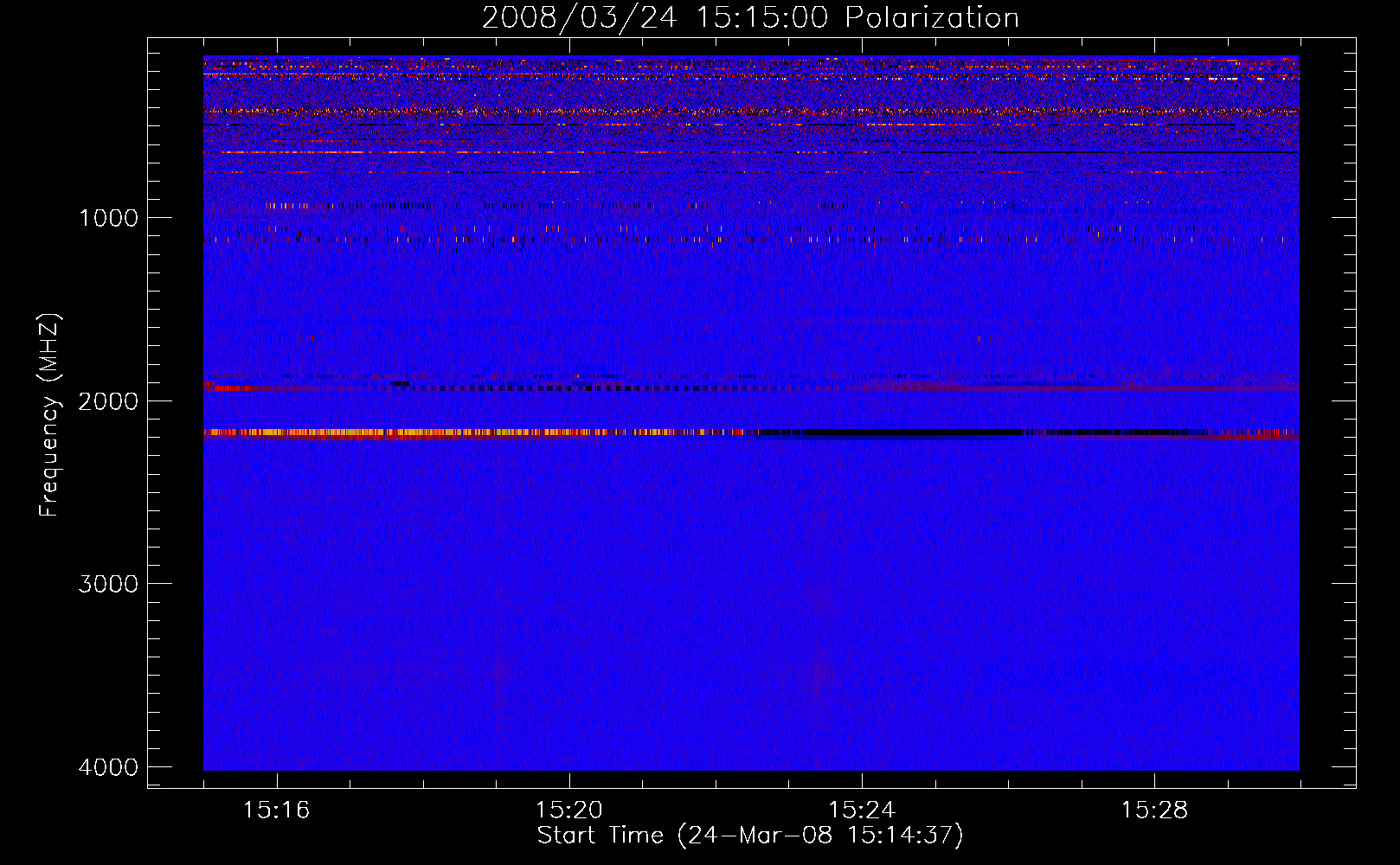Click the 15:16 time axis label
Screen dimensions: 1400x865
point(276,811)
